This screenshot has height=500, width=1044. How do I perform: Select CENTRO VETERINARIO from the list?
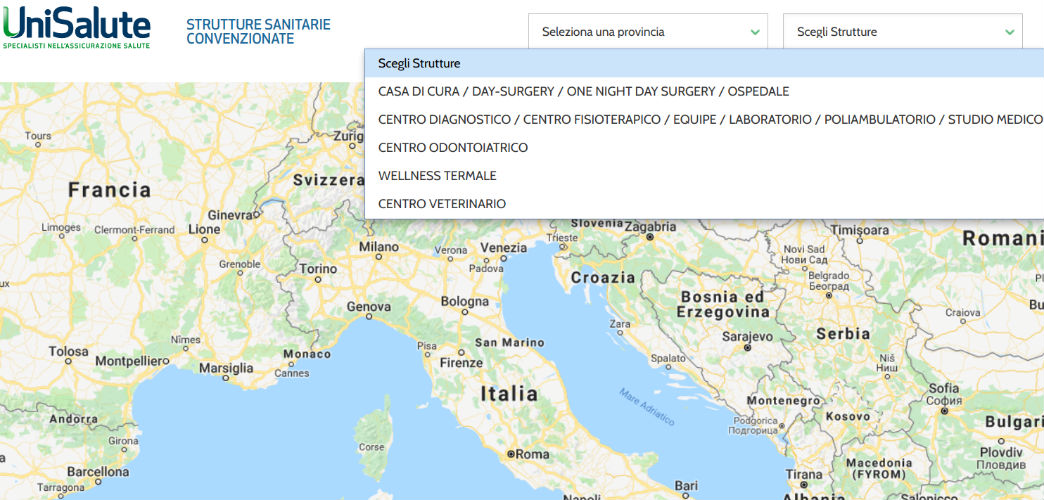[x=704, y=204]
